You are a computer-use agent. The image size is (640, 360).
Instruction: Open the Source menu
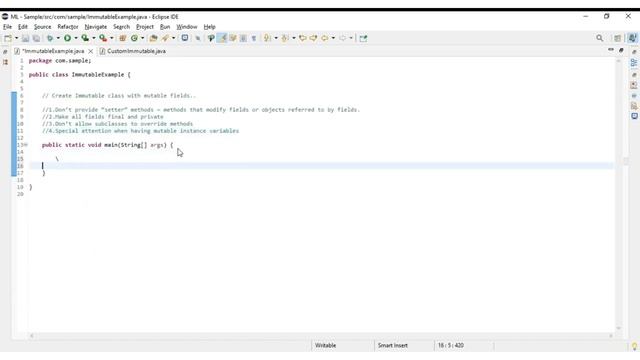42,27
